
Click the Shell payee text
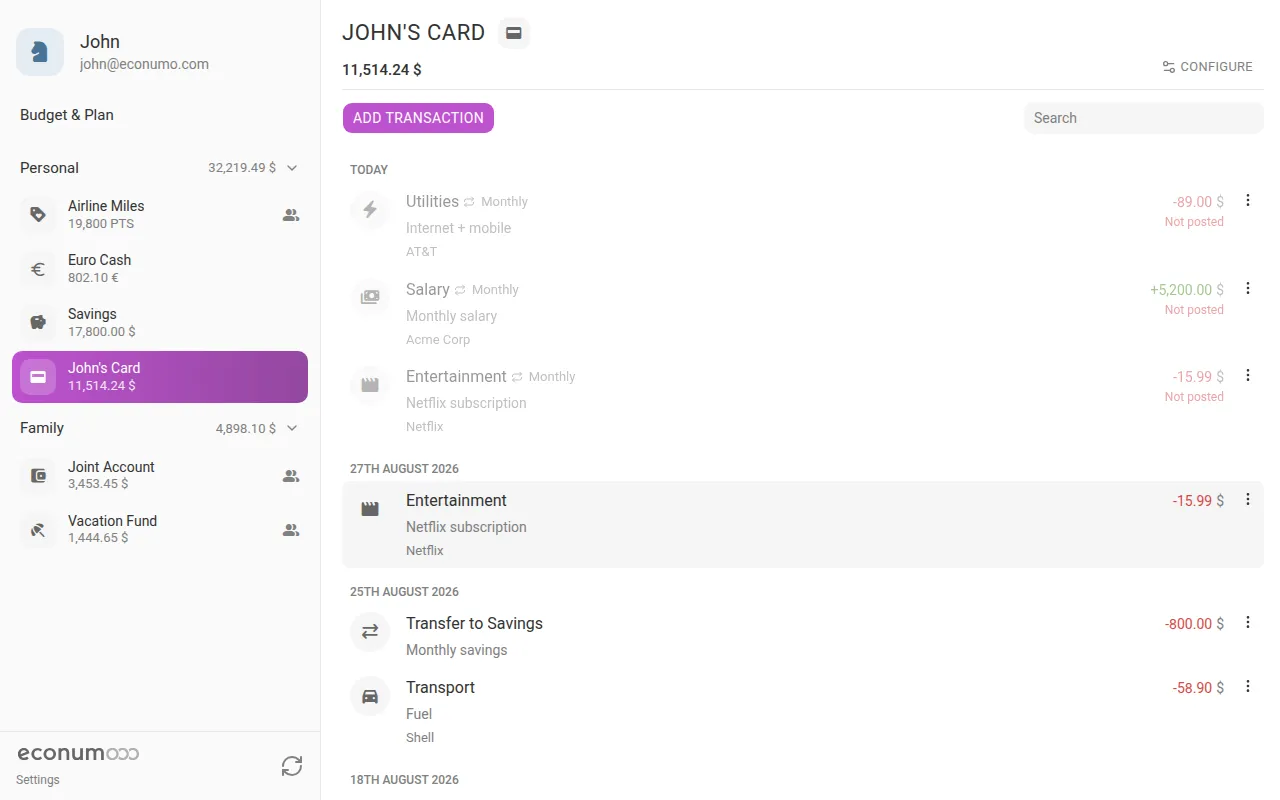[x=420, y=737]
